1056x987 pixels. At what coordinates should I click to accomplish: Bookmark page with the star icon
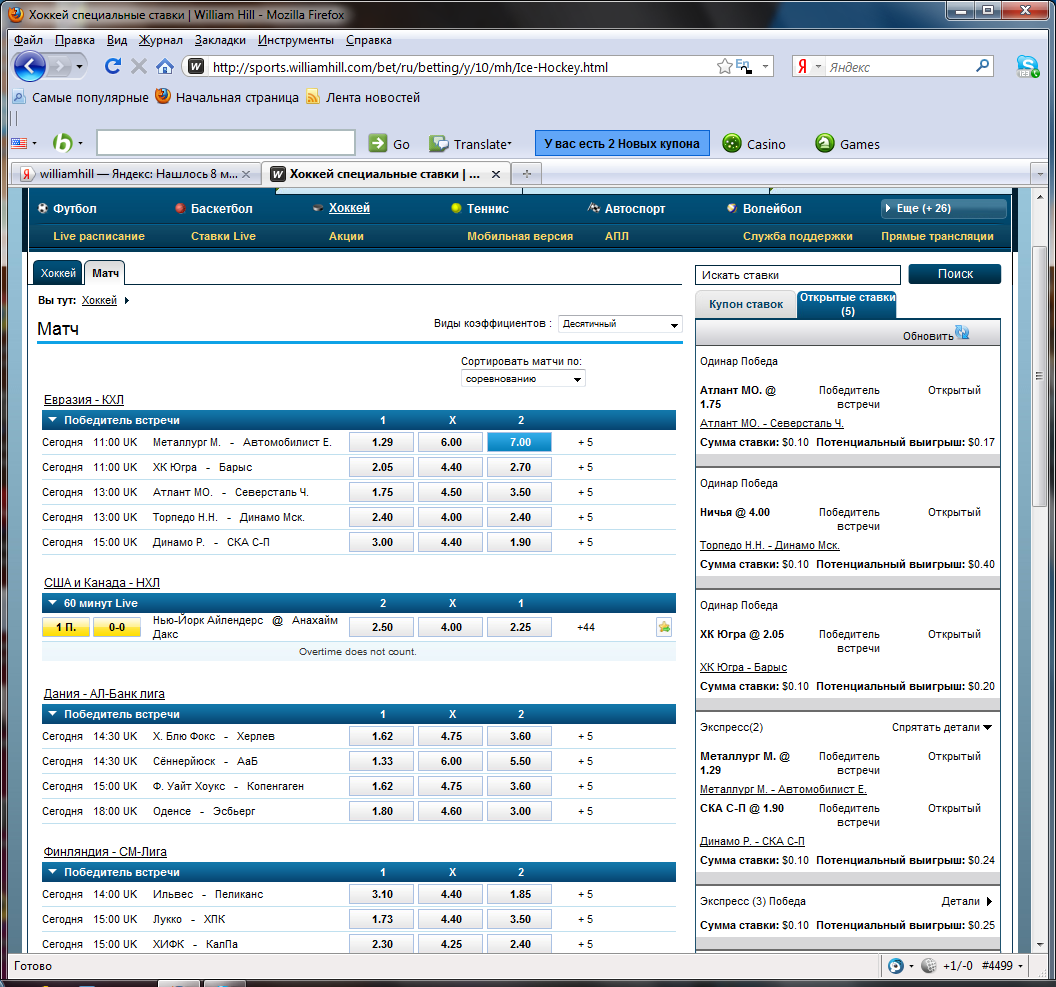click(725, 67)
